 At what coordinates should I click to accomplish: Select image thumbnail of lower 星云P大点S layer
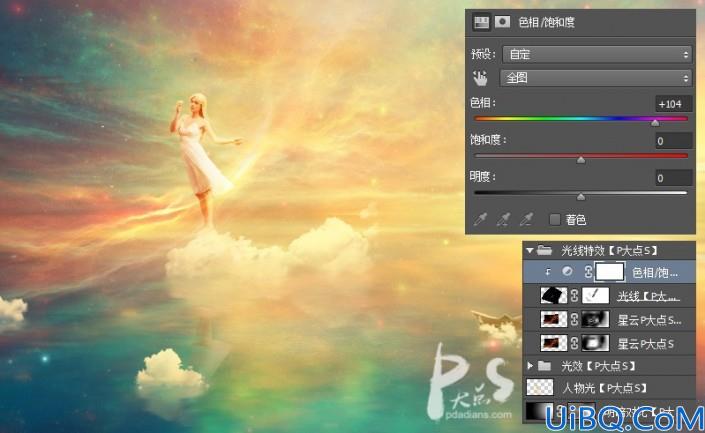(x=553, y=343)
